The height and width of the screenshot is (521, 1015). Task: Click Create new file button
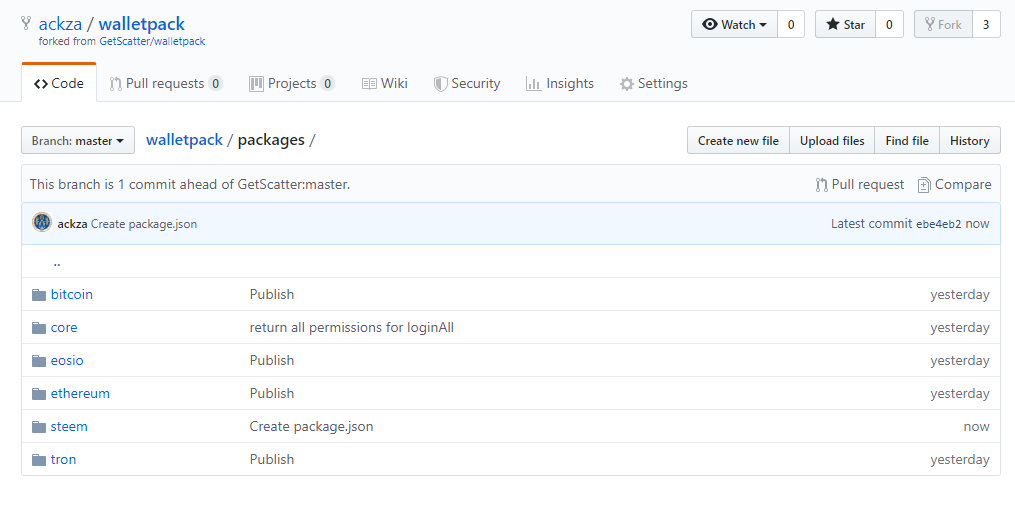[x=738, y=140]
